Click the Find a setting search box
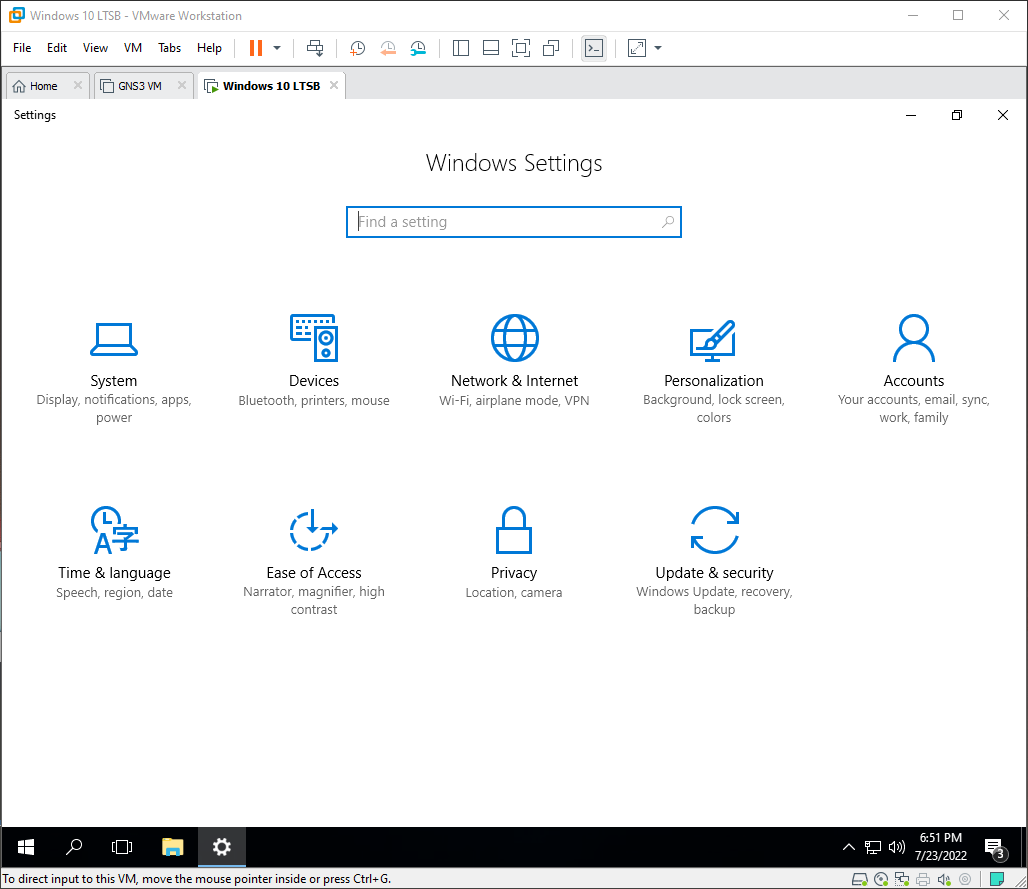The height and width of the screenshot is (889, 1028). [514, 222]
